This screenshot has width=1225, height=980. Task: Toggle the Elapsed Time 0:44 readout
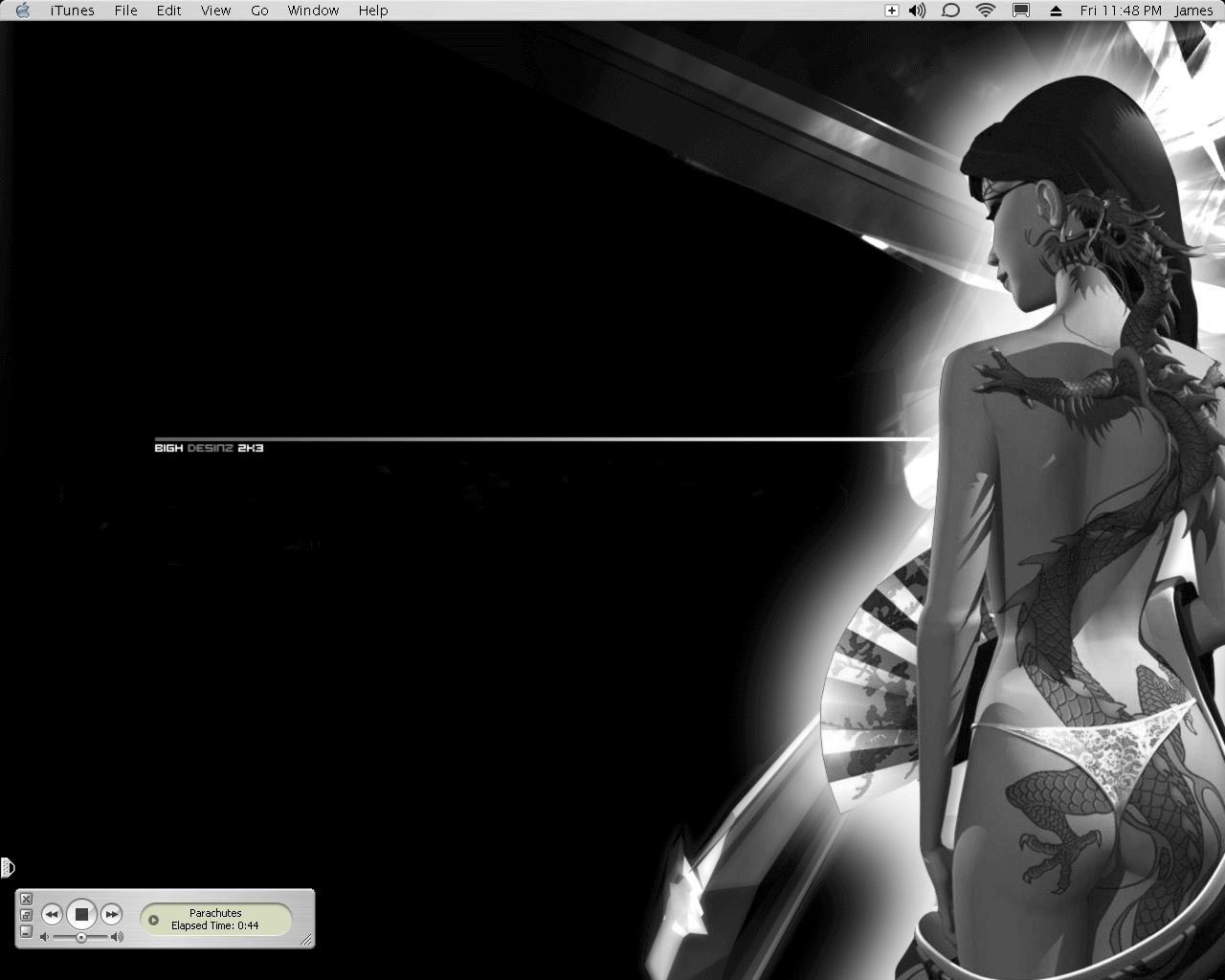pyautogui.click(x=215, y=925)
